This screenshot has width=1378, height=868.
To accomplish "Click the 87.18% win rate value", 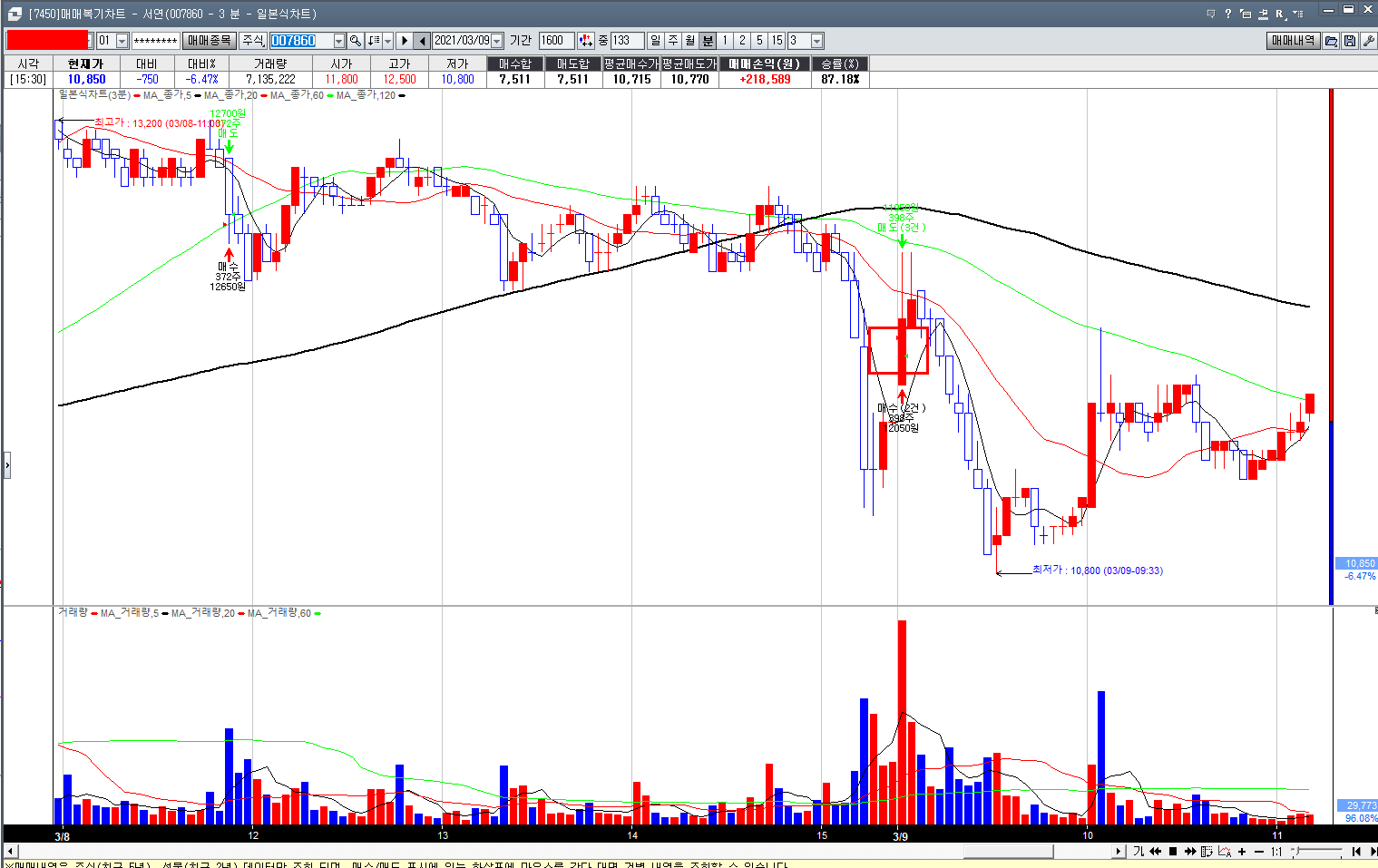I will pos(840,79).
